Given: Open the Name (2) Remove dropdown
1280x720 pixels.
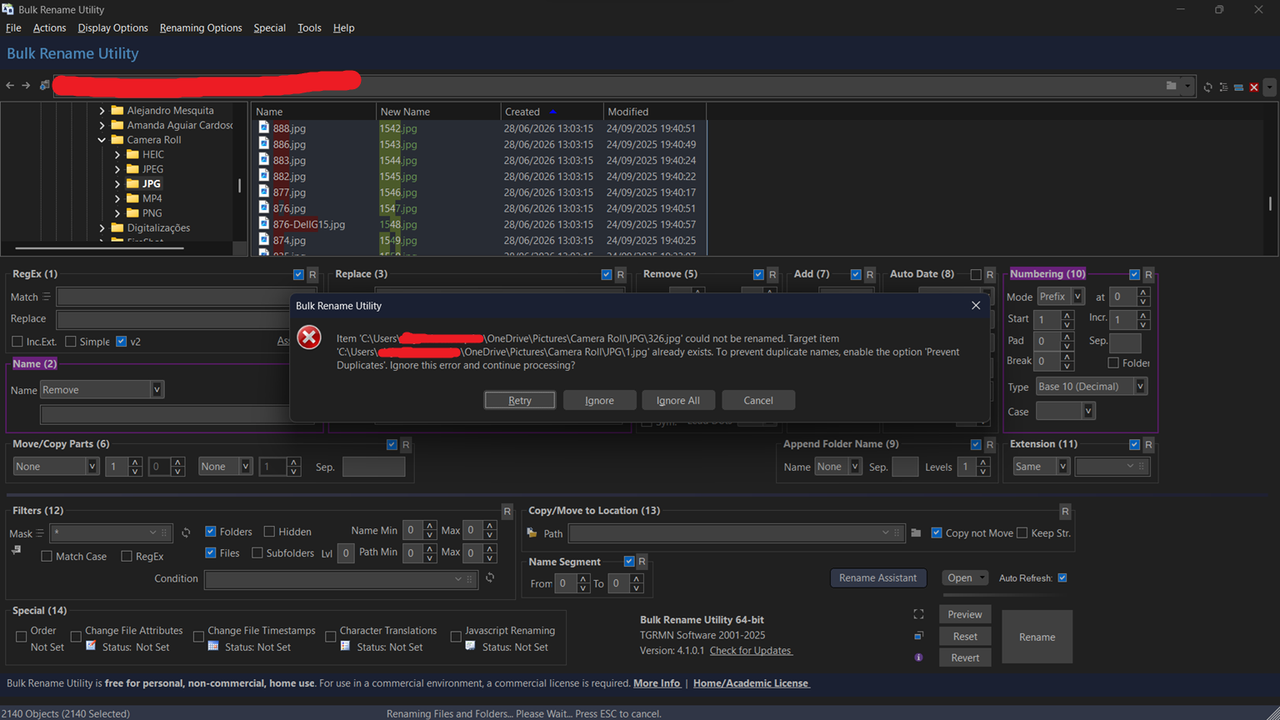Looking at the screenshot, I should coord(101,390).
